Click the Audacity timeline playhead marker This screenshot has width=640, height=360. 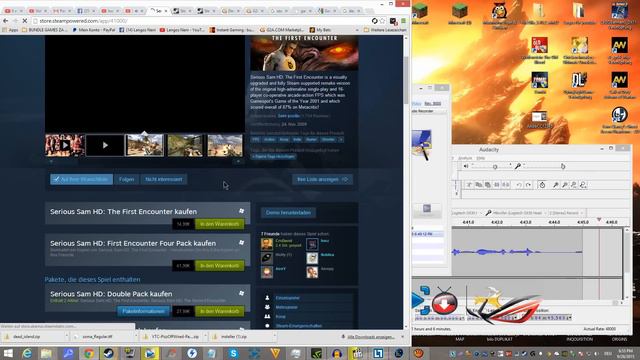(599, 220)
